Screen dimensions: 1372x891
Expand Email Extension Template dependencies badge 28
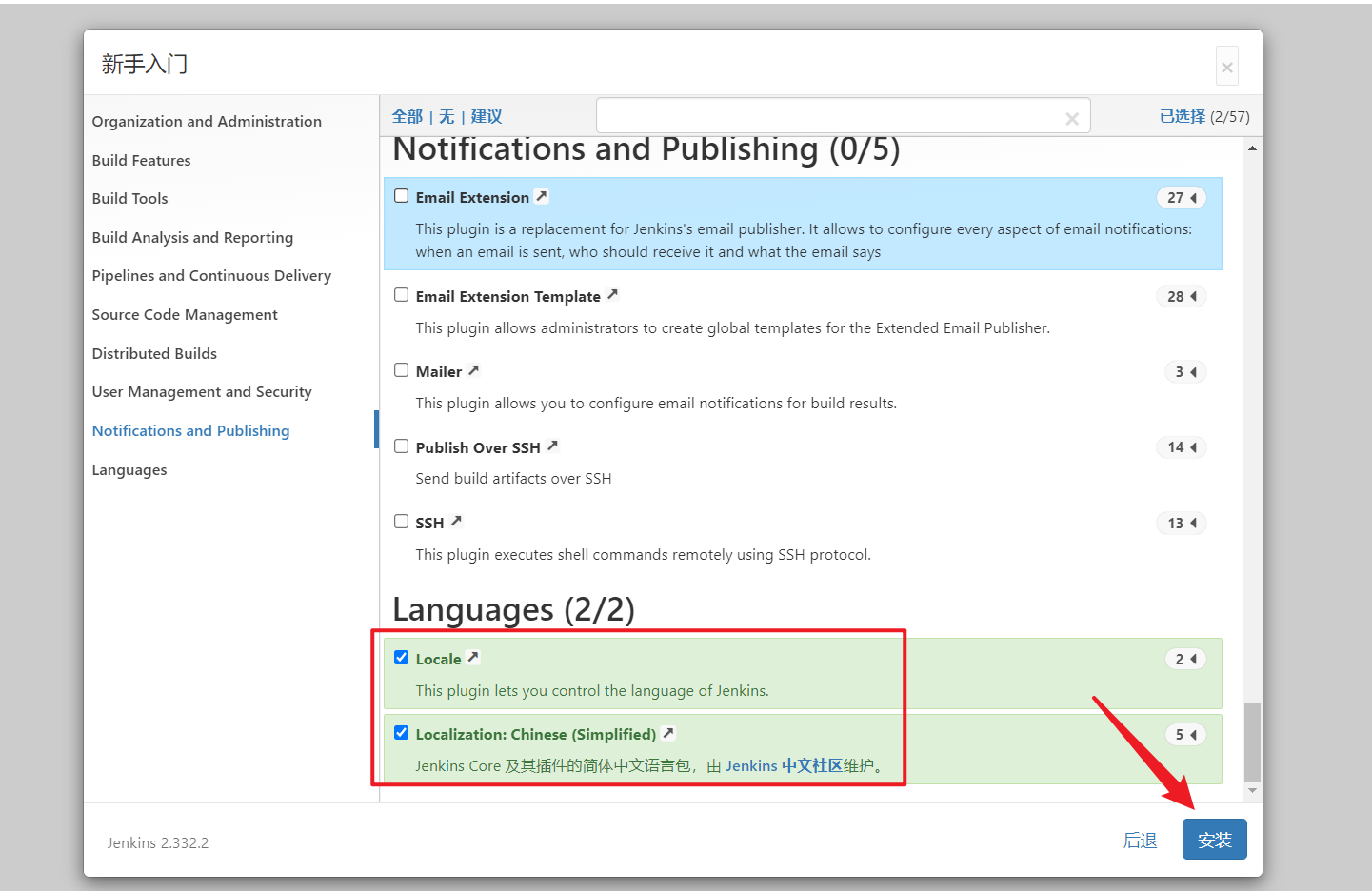(1182, 296)
